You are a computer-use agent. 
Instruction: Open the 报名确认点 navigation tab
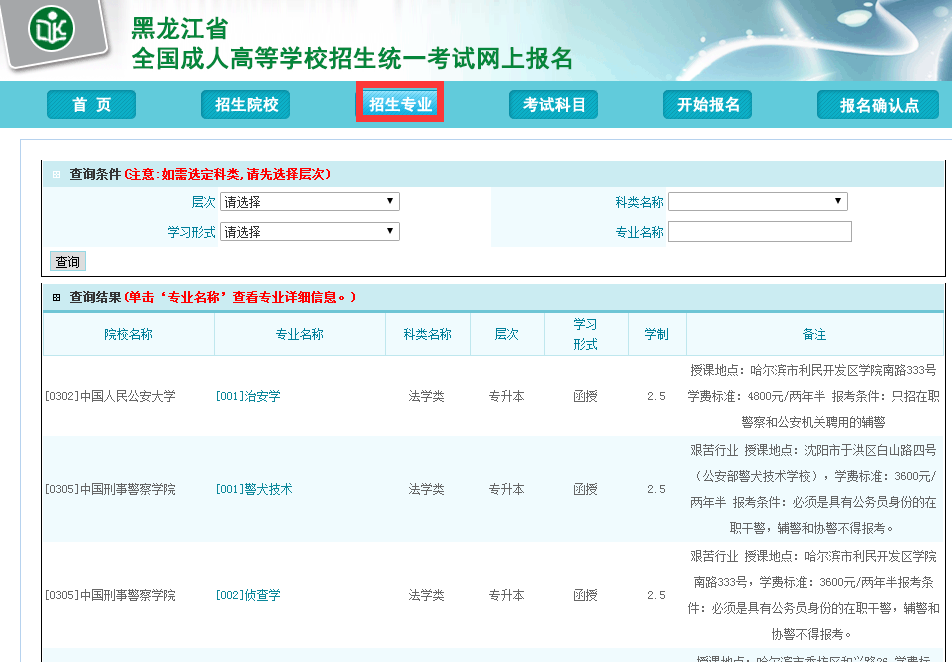(878, 104)
